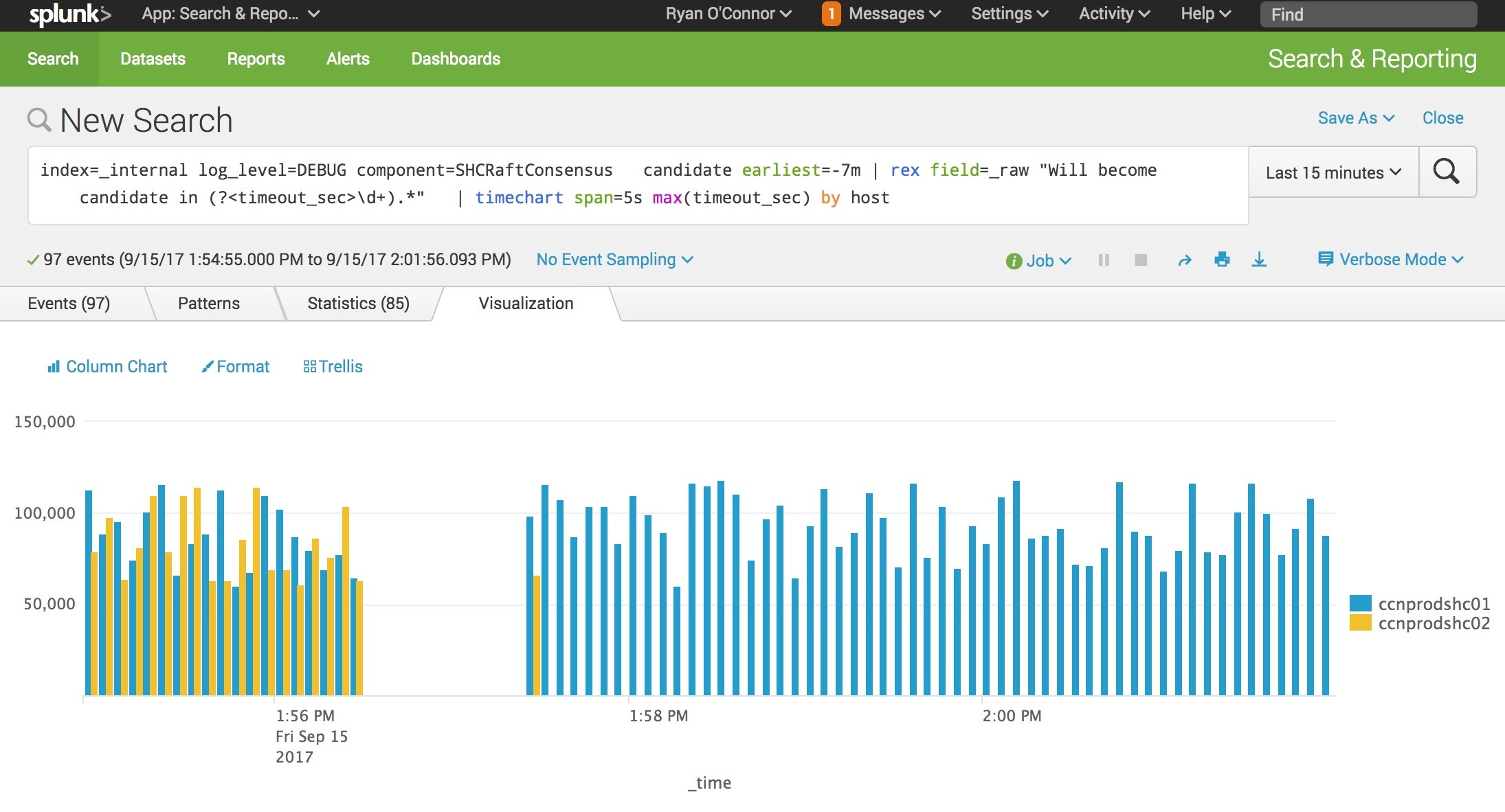
Task: Switch to the Statistics (85) tab
Action: [358, 304]
